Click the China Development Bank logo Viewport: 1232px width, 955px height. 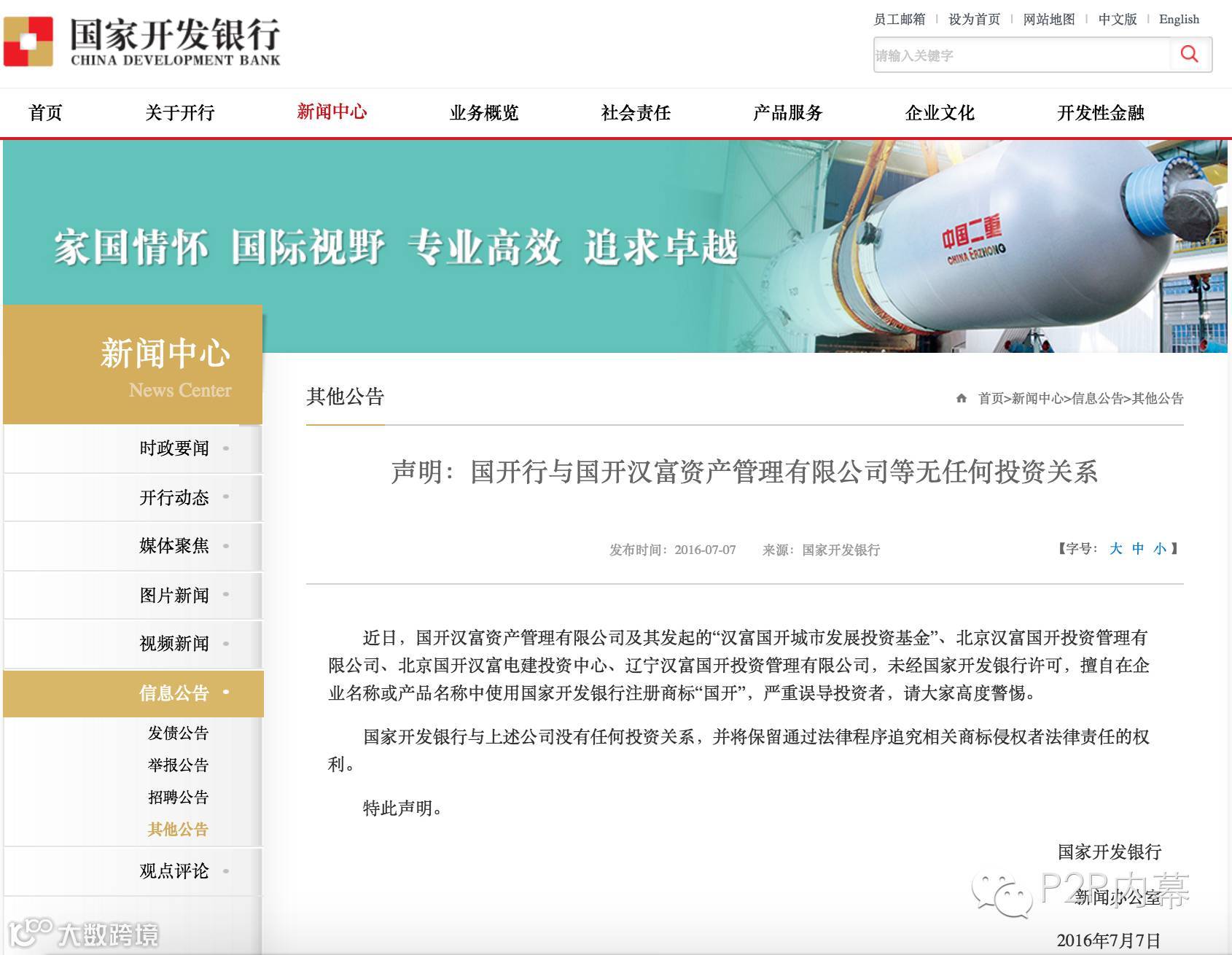click(x=142, y=42)
